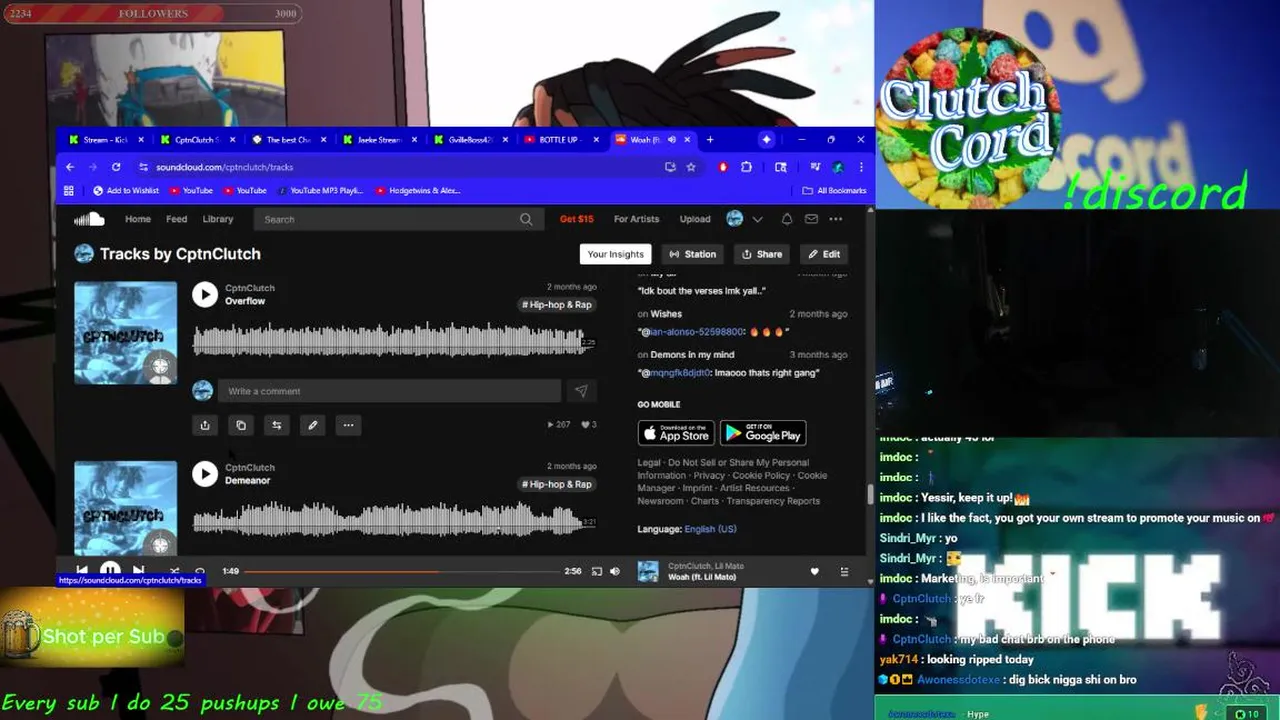Go back in the browser
This screenshot has height=720, width=1280.
click(70, 167)
